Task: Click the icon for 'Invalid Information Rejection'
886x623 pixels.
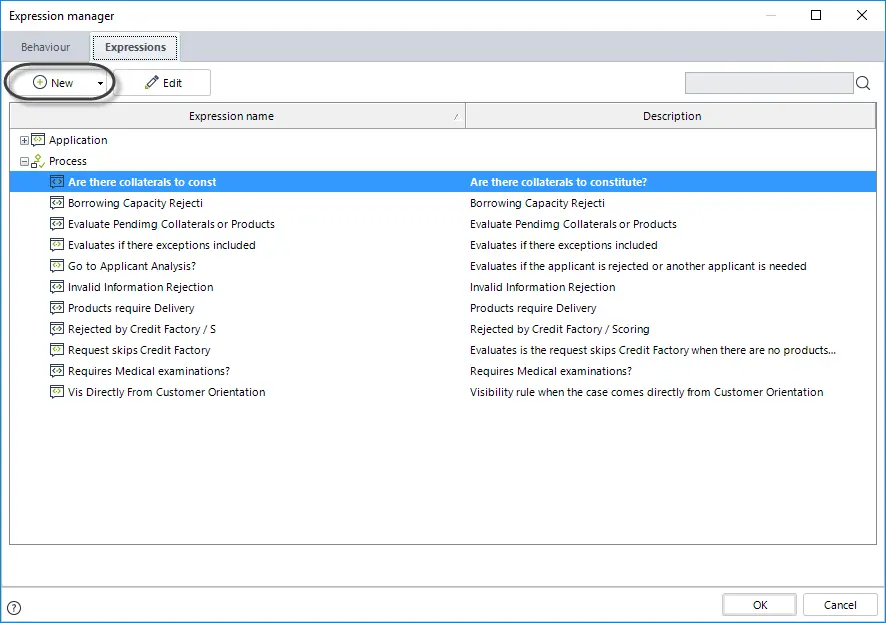Action: point(57,287)
